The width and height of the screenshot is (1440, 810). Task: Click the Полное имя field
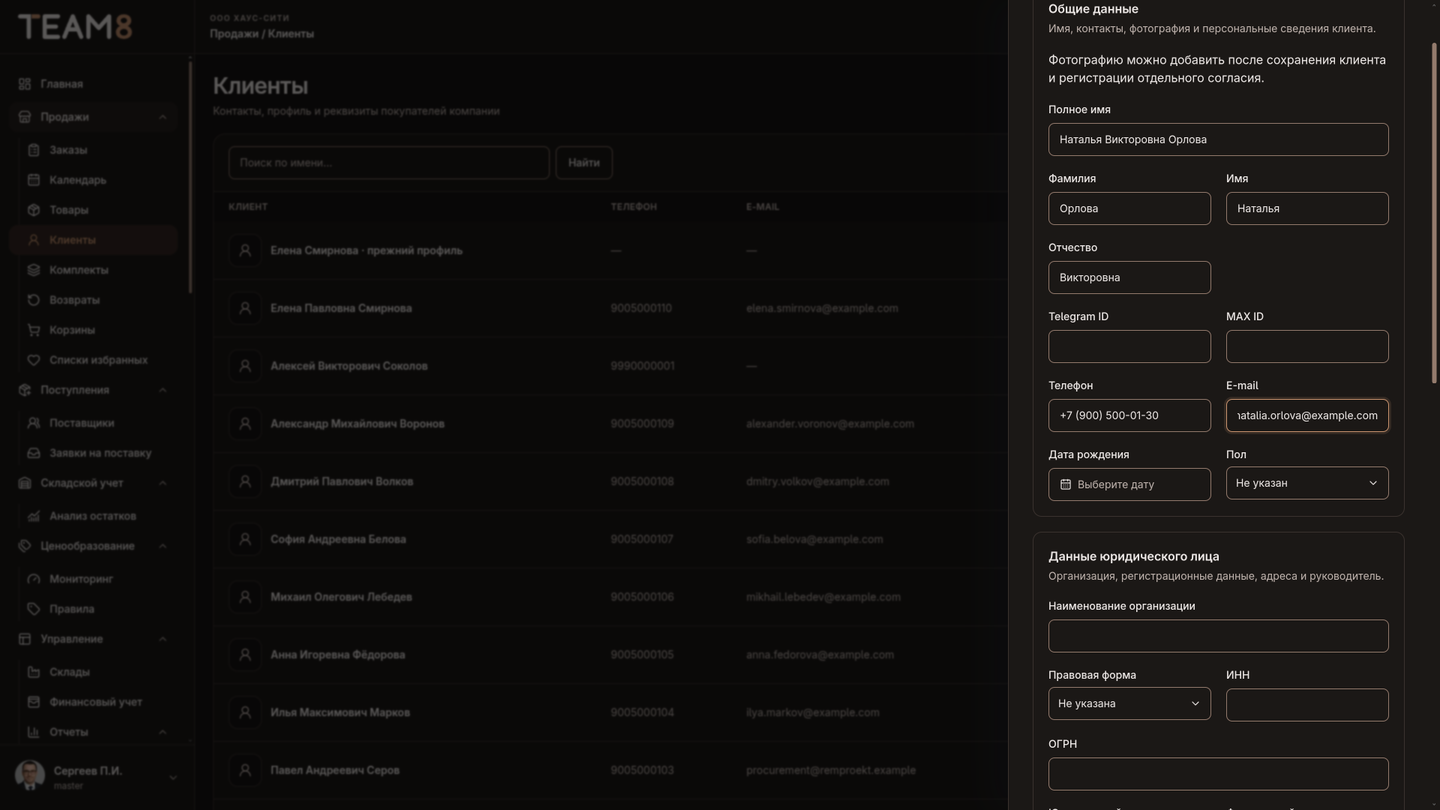click(x=1218, y=140)
